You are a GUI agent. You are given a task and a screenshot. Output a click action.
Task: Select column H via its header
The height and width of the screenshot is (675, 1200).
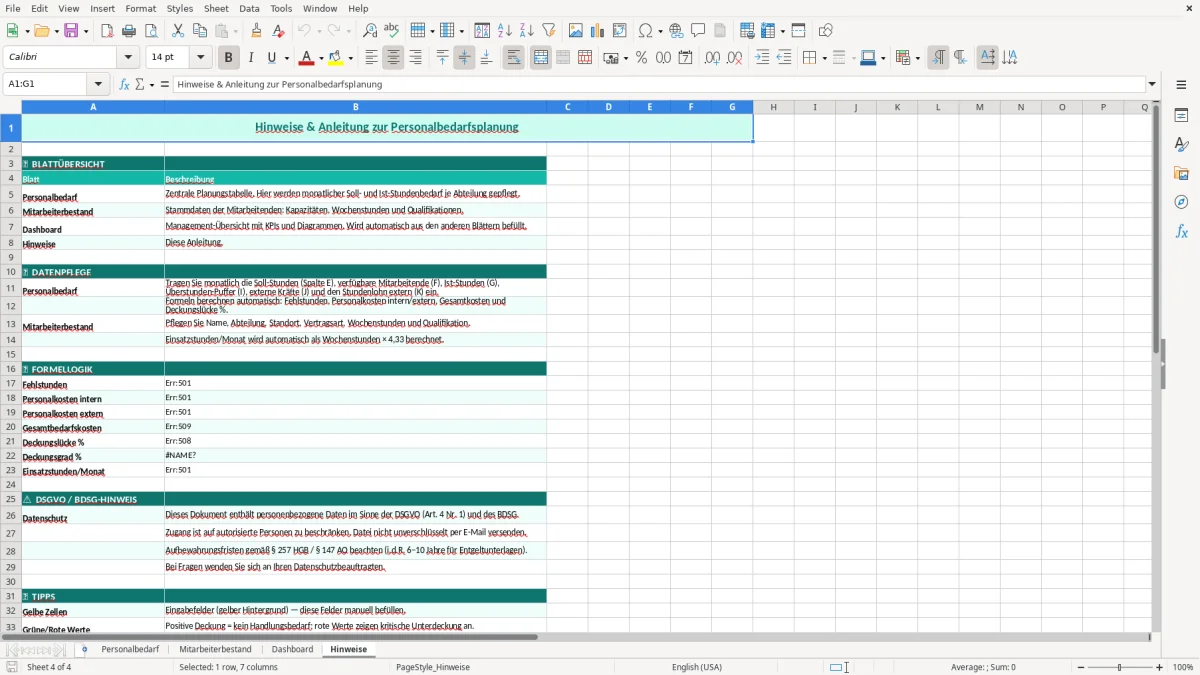[773, 107]
